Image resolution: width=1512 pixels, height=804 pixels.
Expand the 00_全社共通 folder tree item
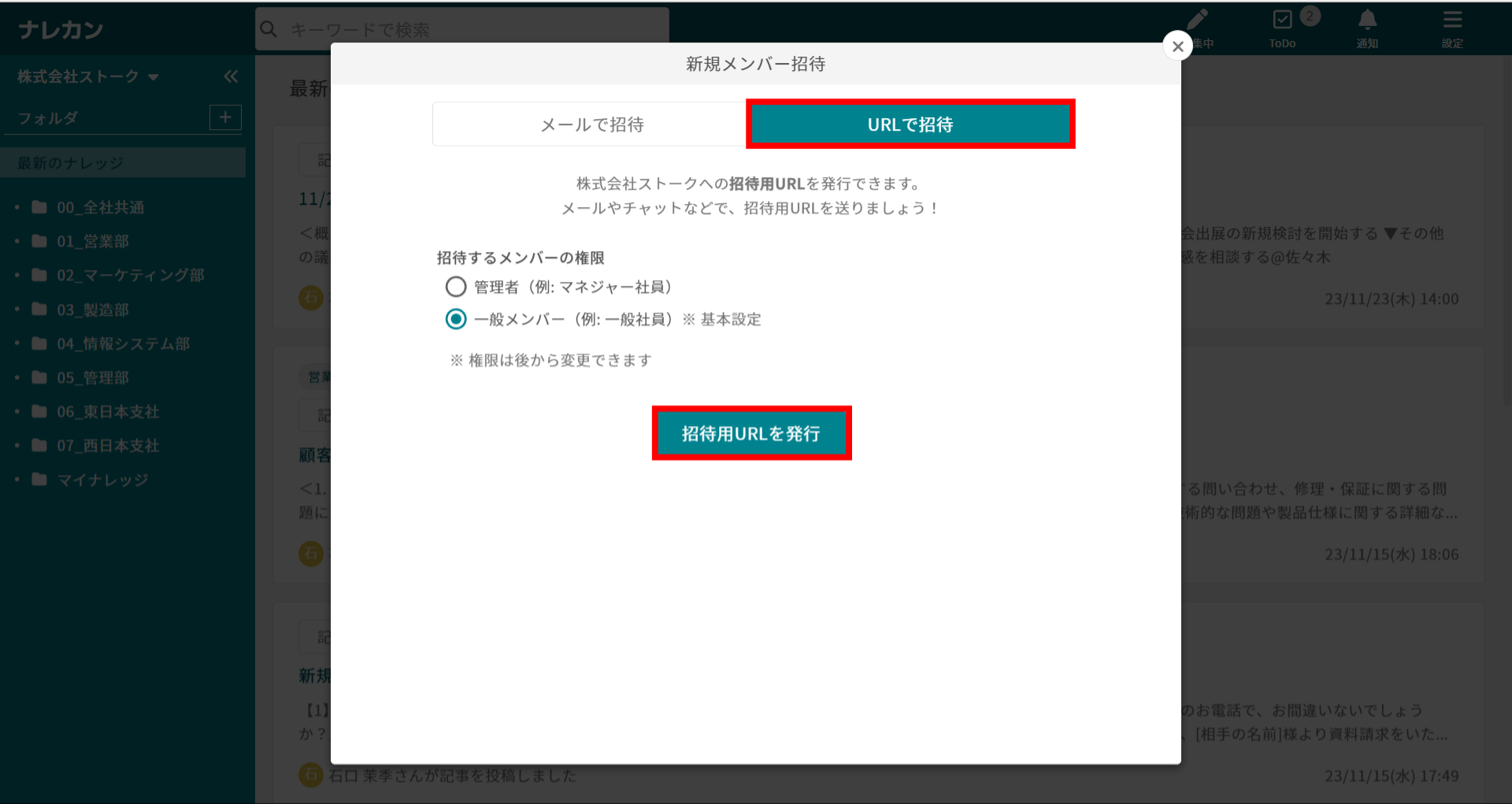click(17, 208)
